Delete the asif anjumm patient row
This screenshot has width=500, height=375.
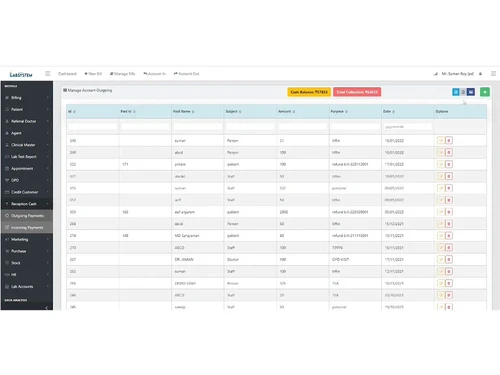[449, 212]
